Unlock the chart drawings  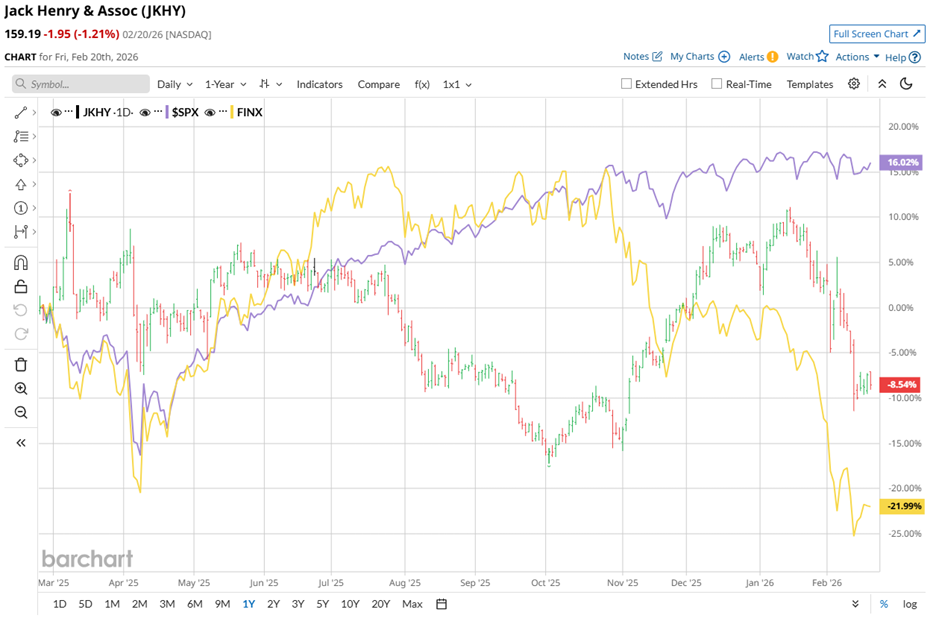(20, 285)
